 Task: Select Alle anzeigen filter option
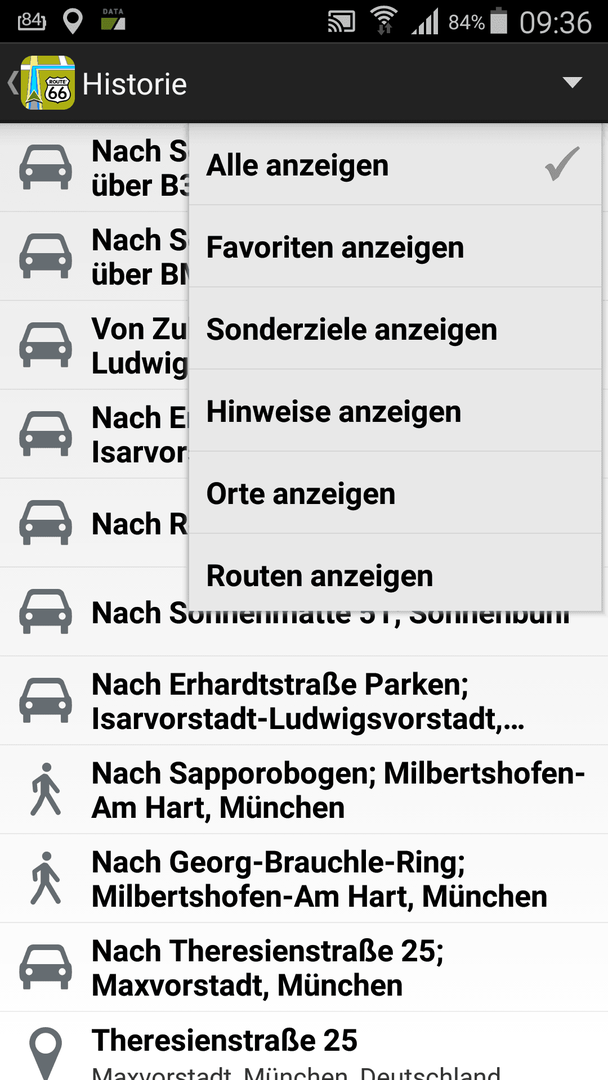coord(395,165)
